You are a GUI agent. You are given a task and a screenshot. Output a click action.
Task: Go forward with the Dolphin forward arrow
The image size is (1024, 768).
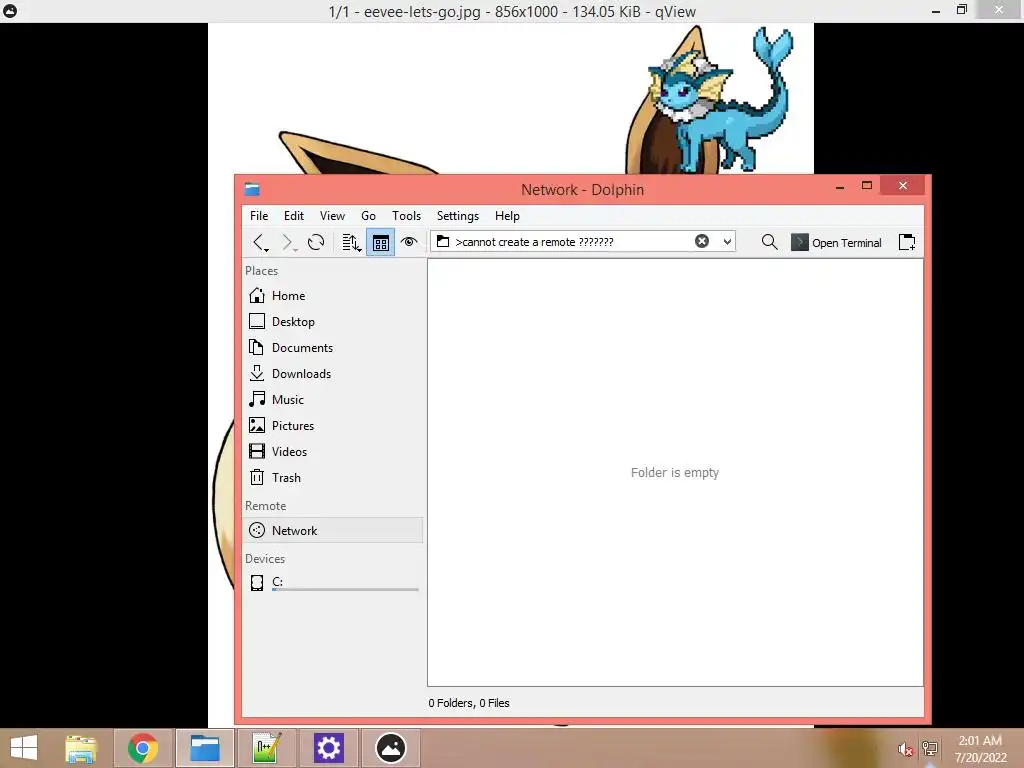click(287, 242)
